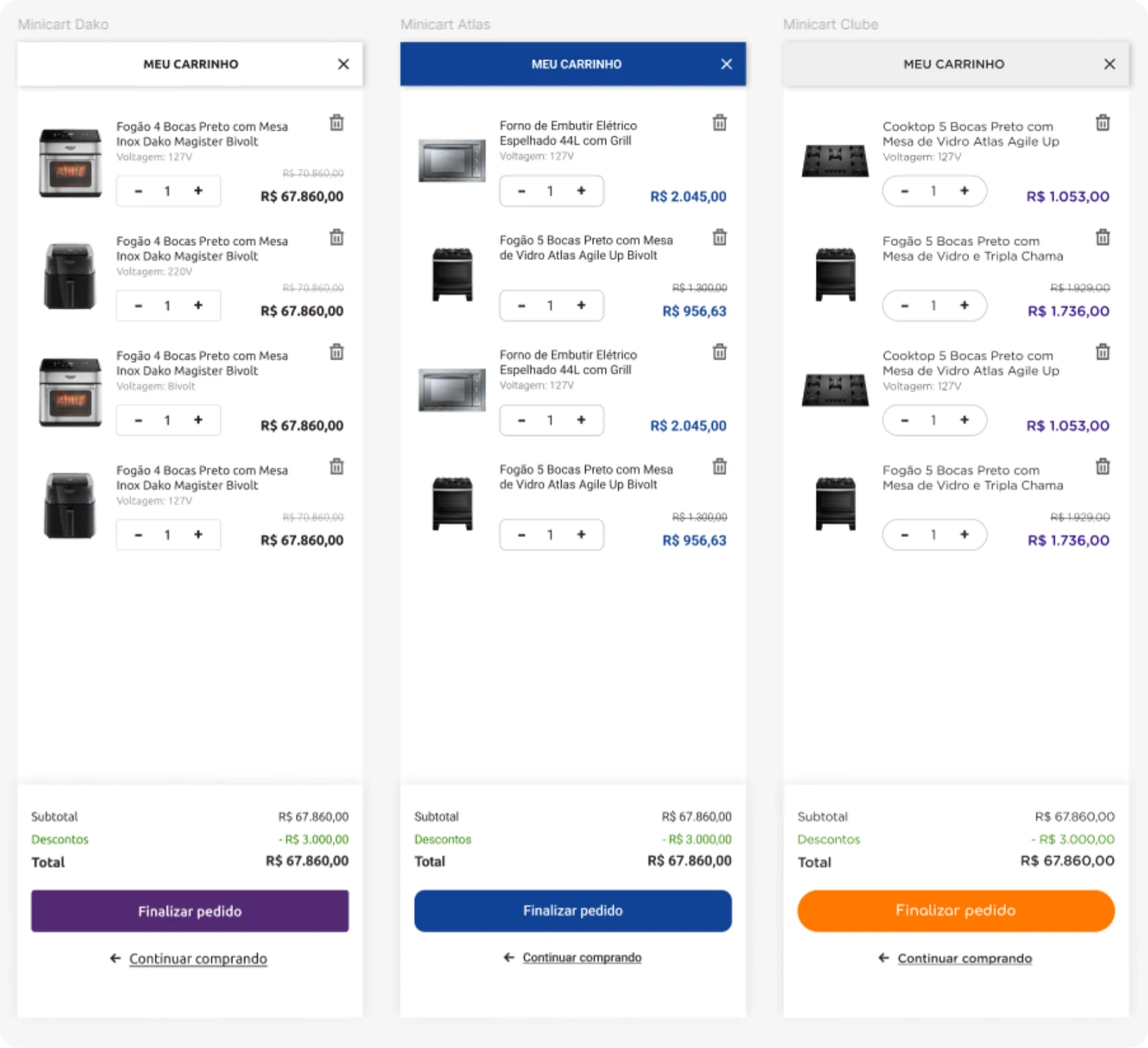Open first cooktop thumbnail in Clube cart
Screen dimensions: 1148x1048
click(x=835, y=160)
